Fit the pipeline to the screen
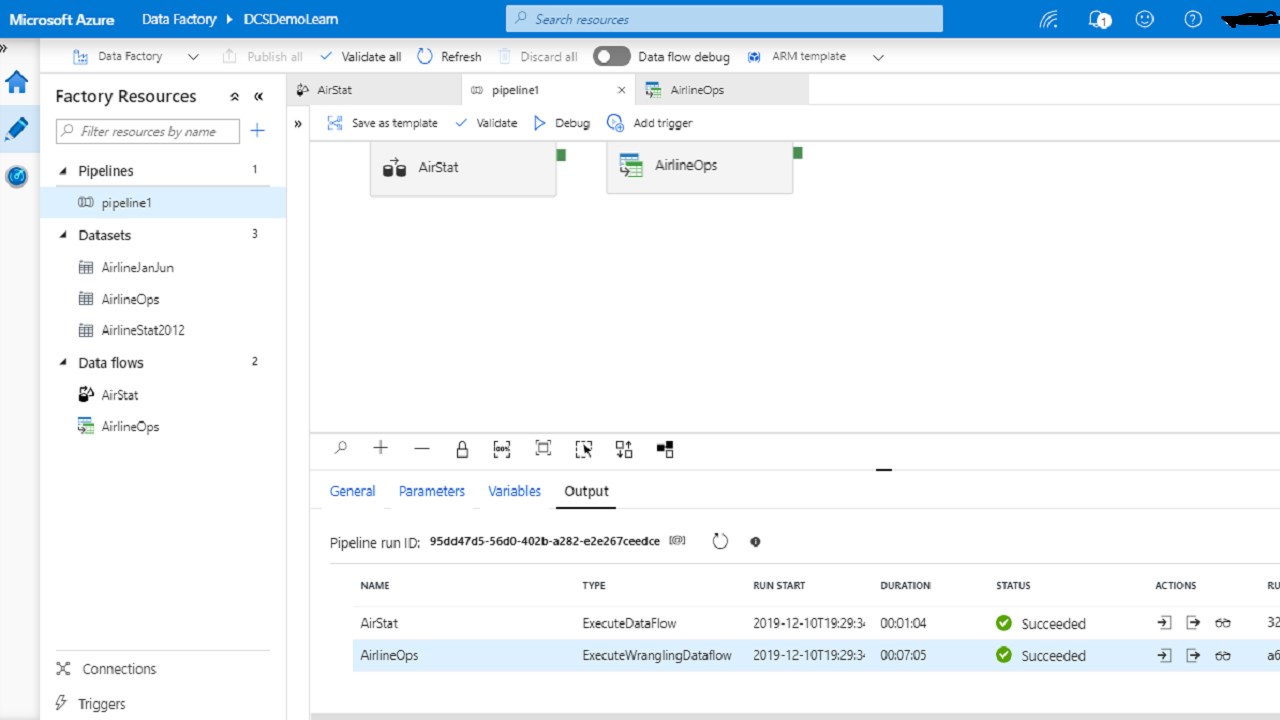Screen dimensions: 1280x720 [x=543, y=449]
